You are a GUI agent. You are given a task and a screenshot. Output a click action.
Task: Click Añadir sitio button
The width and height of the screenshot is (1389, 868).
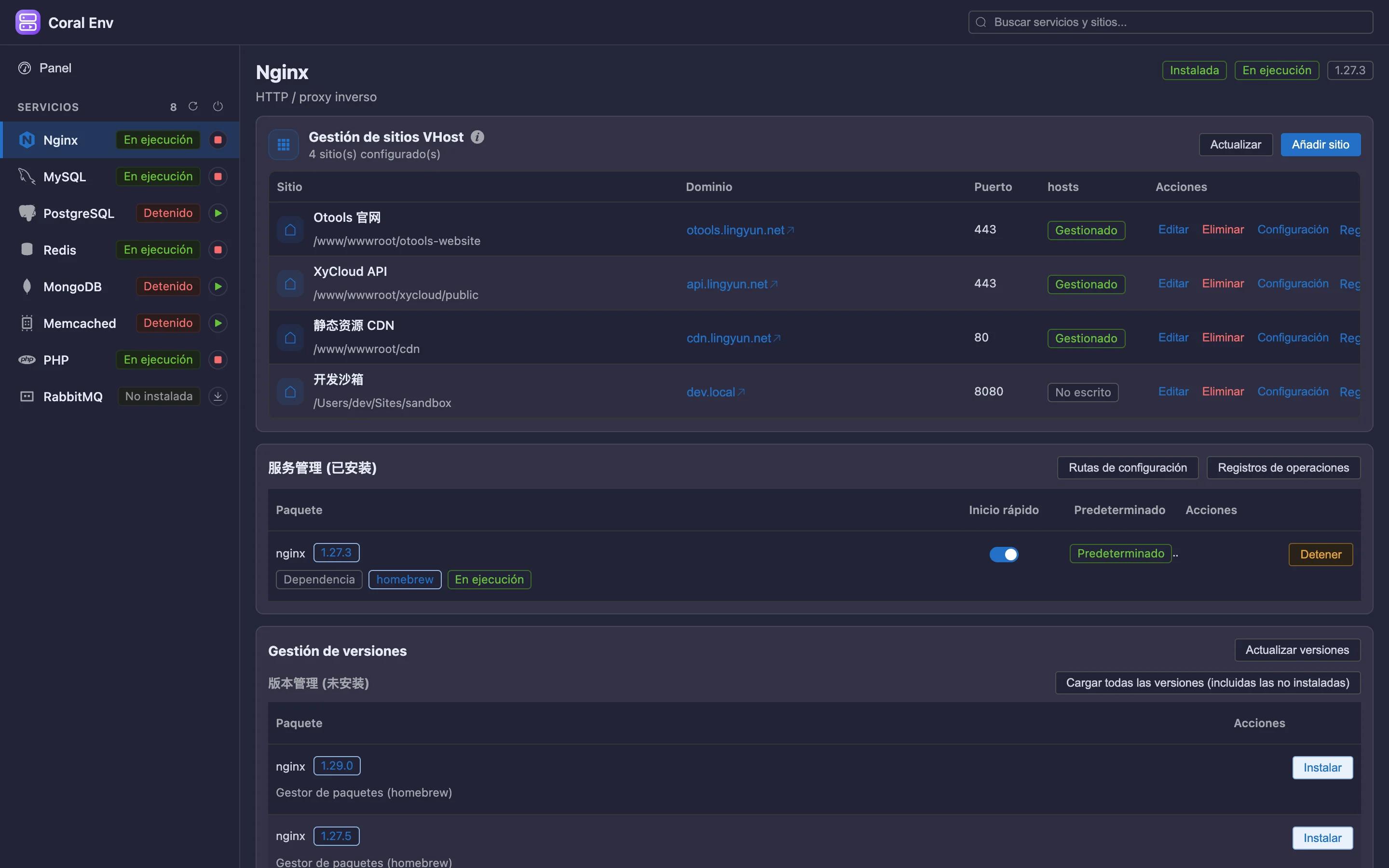(x=1320, y=145)
